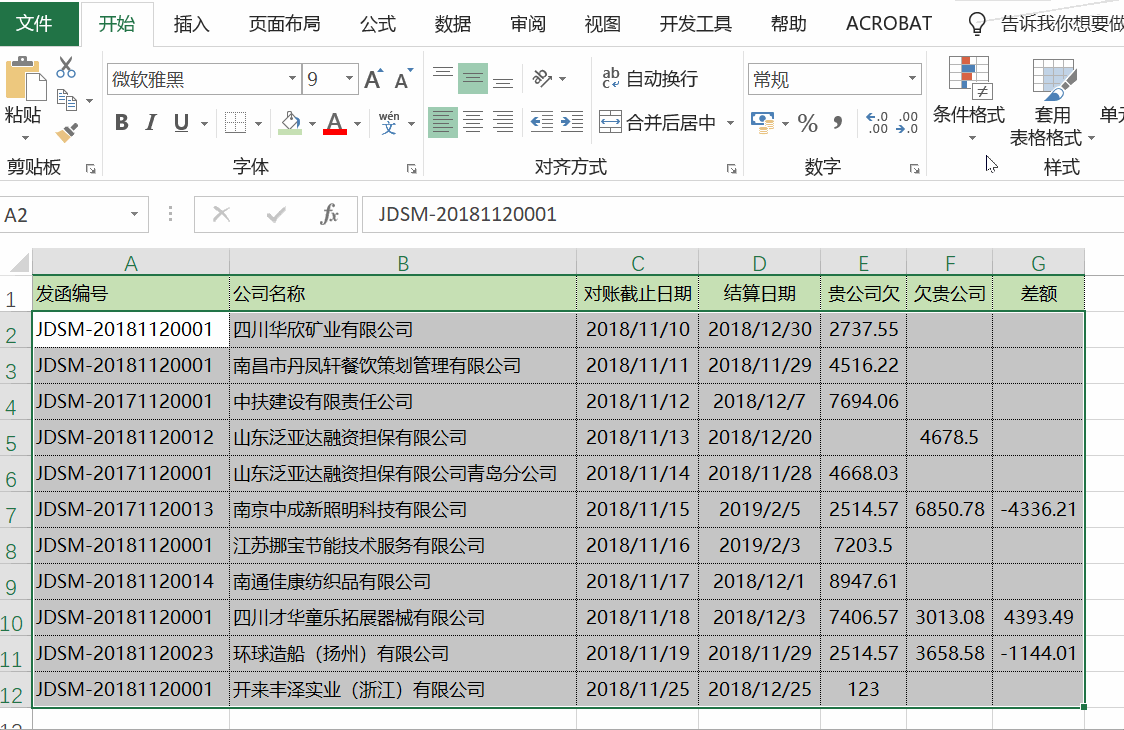Open font group dialog launcher

coord(411,169)
